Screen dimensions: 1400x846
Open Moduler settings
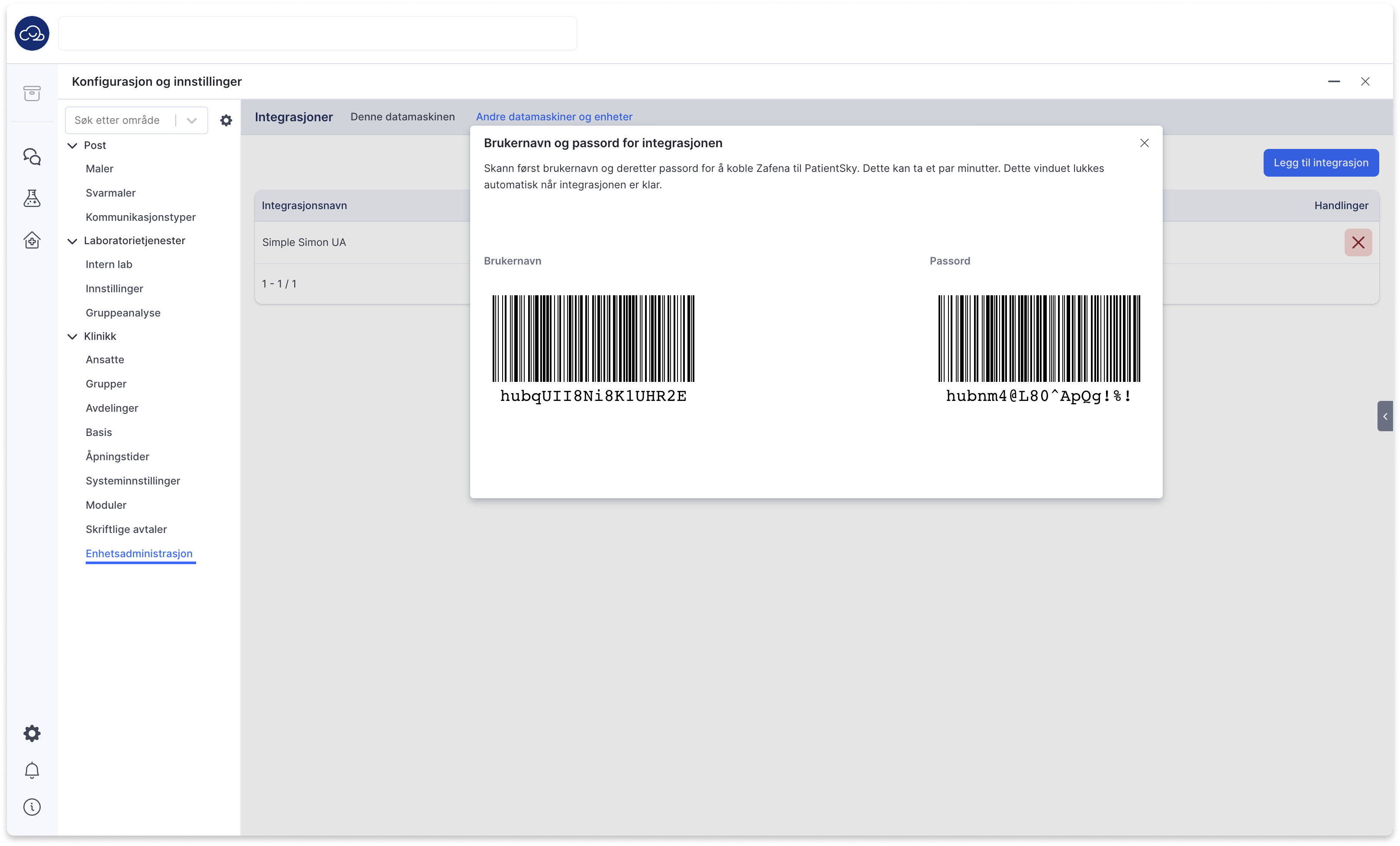click(106, 505)
